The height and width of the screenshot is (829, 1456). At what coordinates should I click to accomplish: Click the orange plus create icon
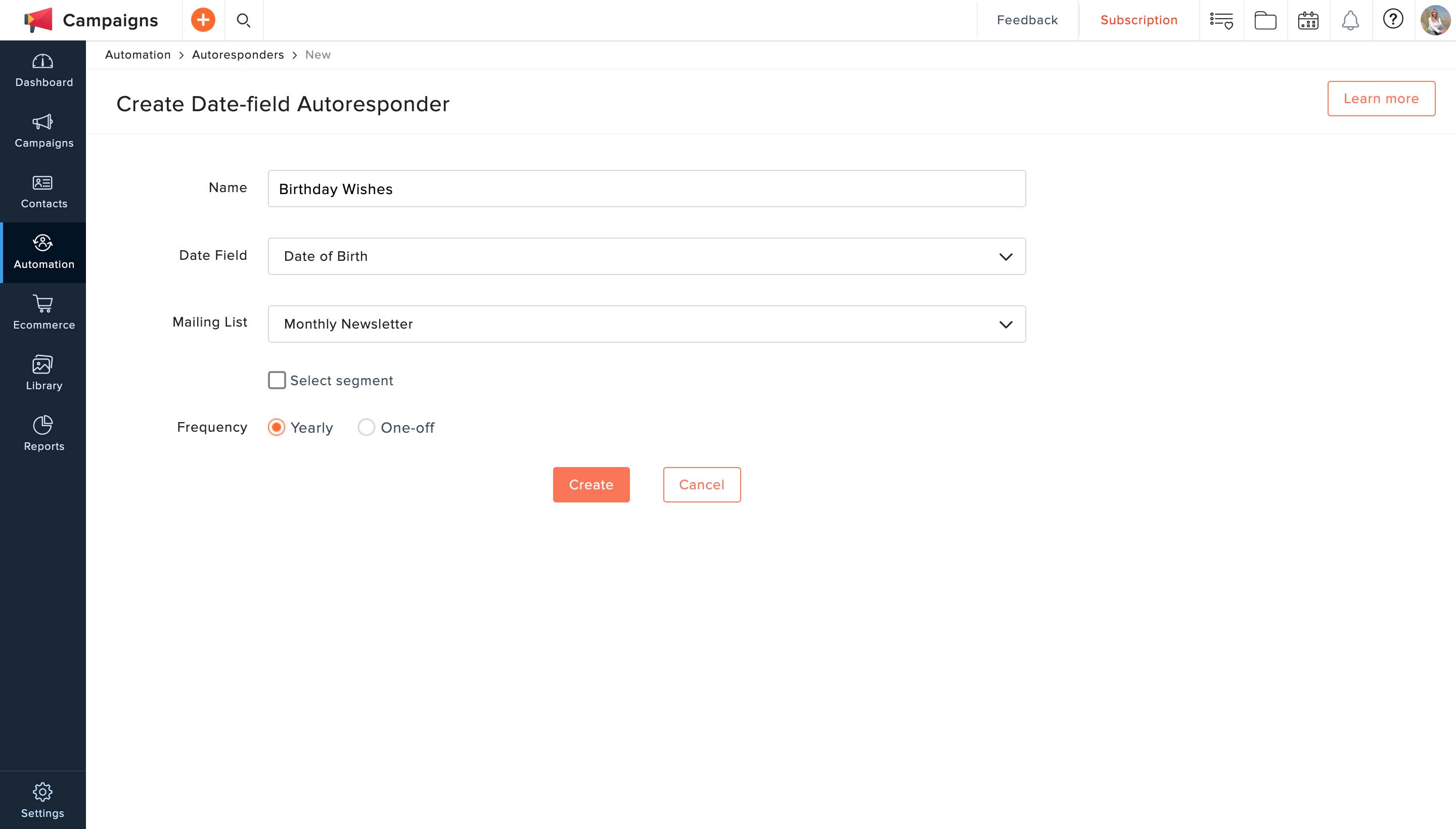pos(203,21)
